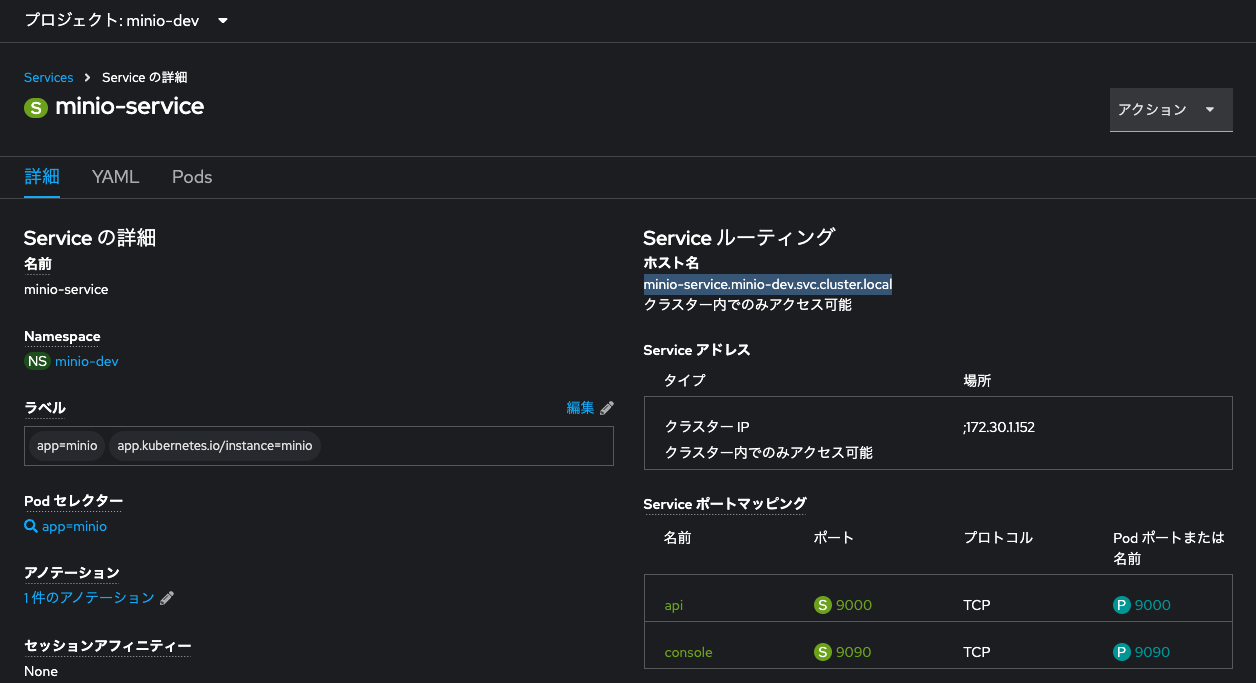Open the minio-dev namespace link
The height and width of the screenshot is (683, 1256).
point(87,361)
